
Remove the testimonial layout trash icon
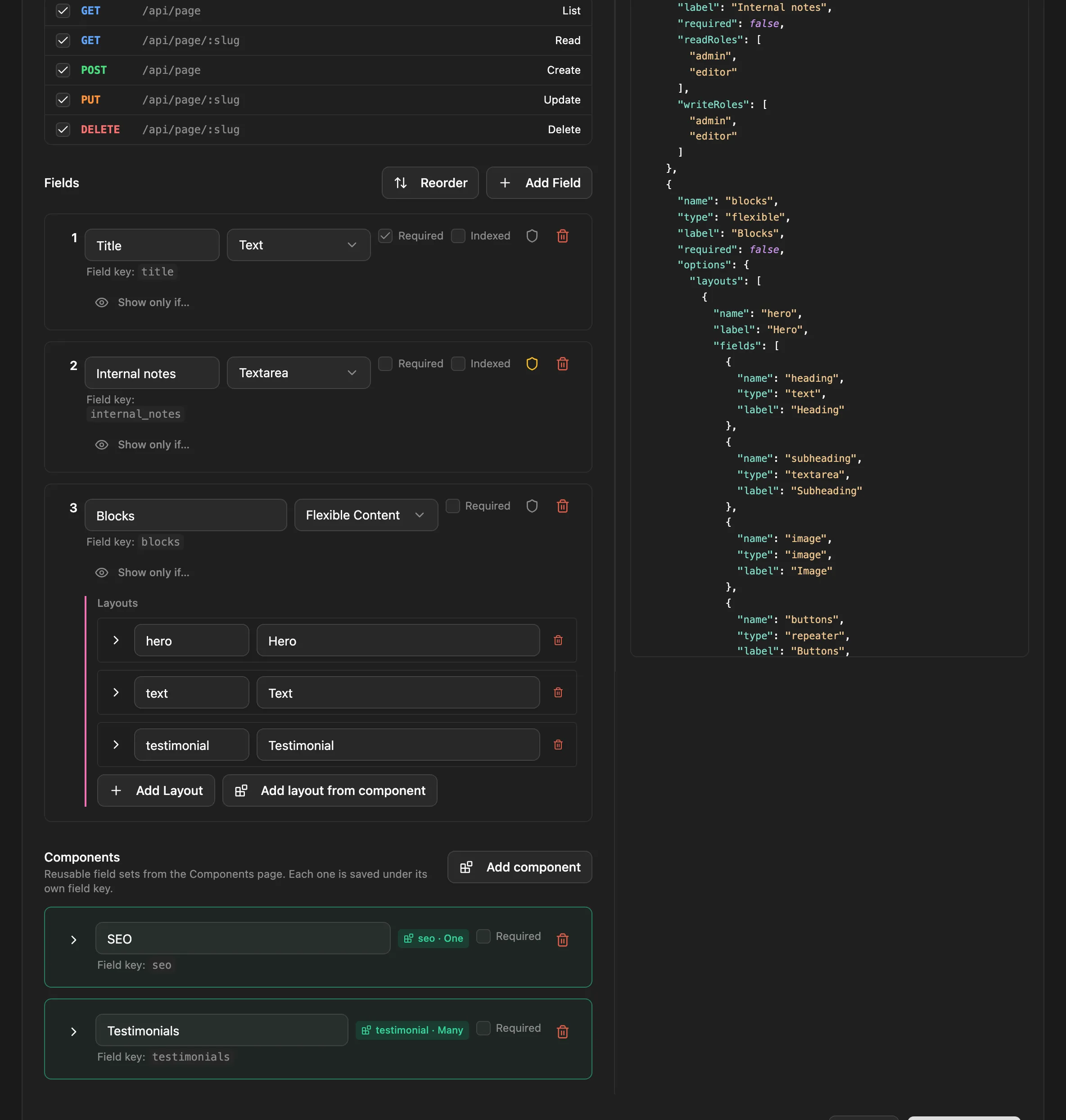click(x=558, y=745)
